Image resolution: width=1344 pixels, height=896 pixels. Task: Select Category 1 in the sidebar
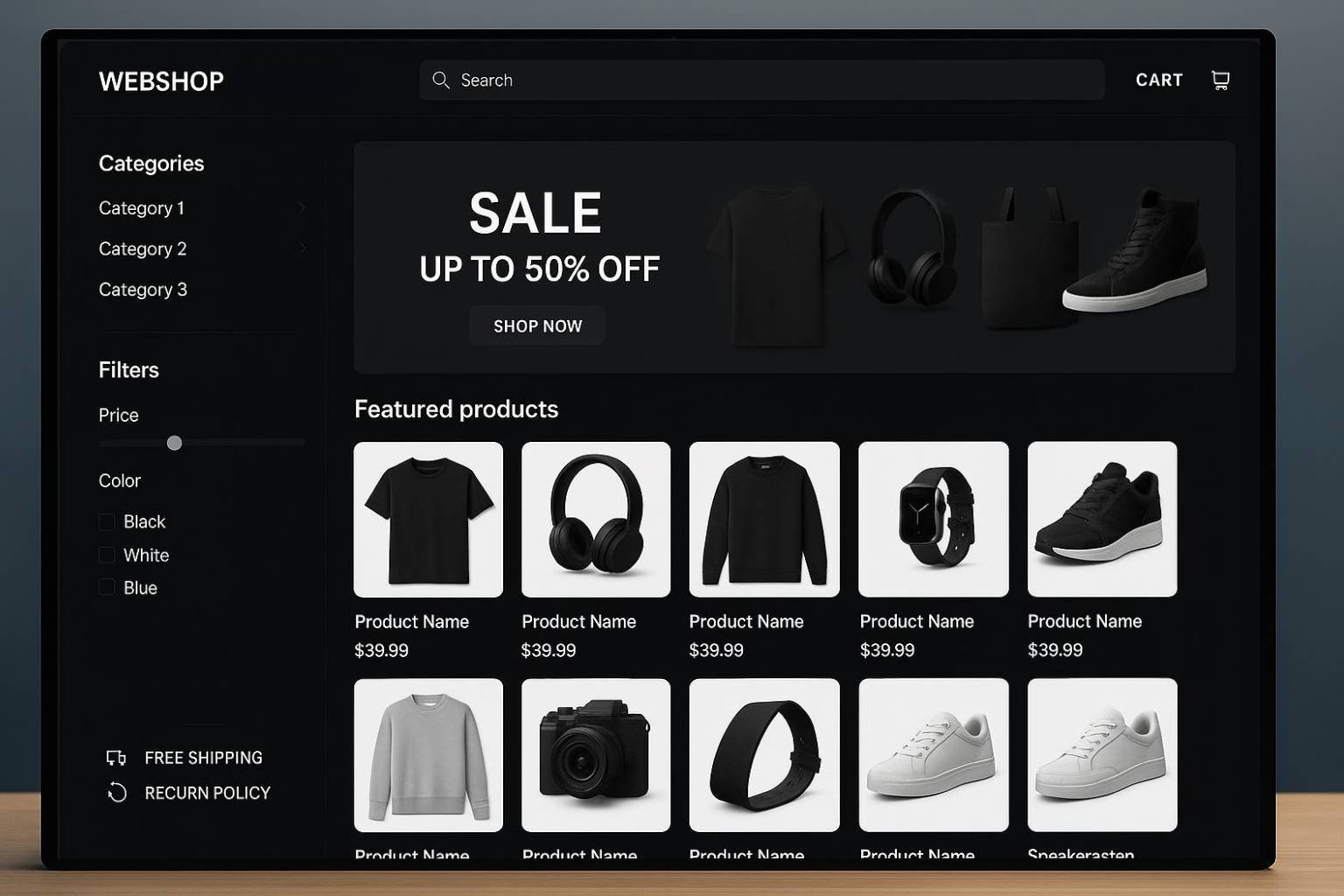tap(142, 208)
